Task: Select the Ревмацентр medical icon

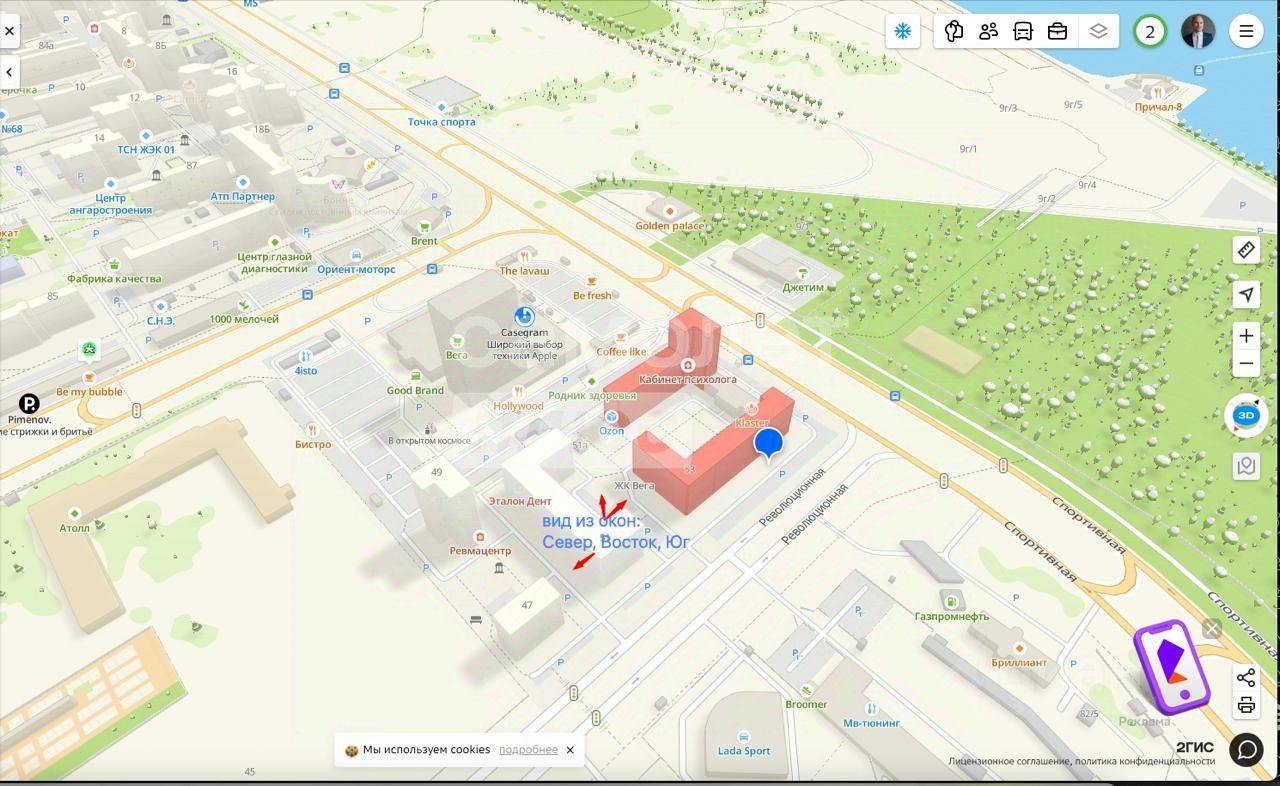Action: 480,537
